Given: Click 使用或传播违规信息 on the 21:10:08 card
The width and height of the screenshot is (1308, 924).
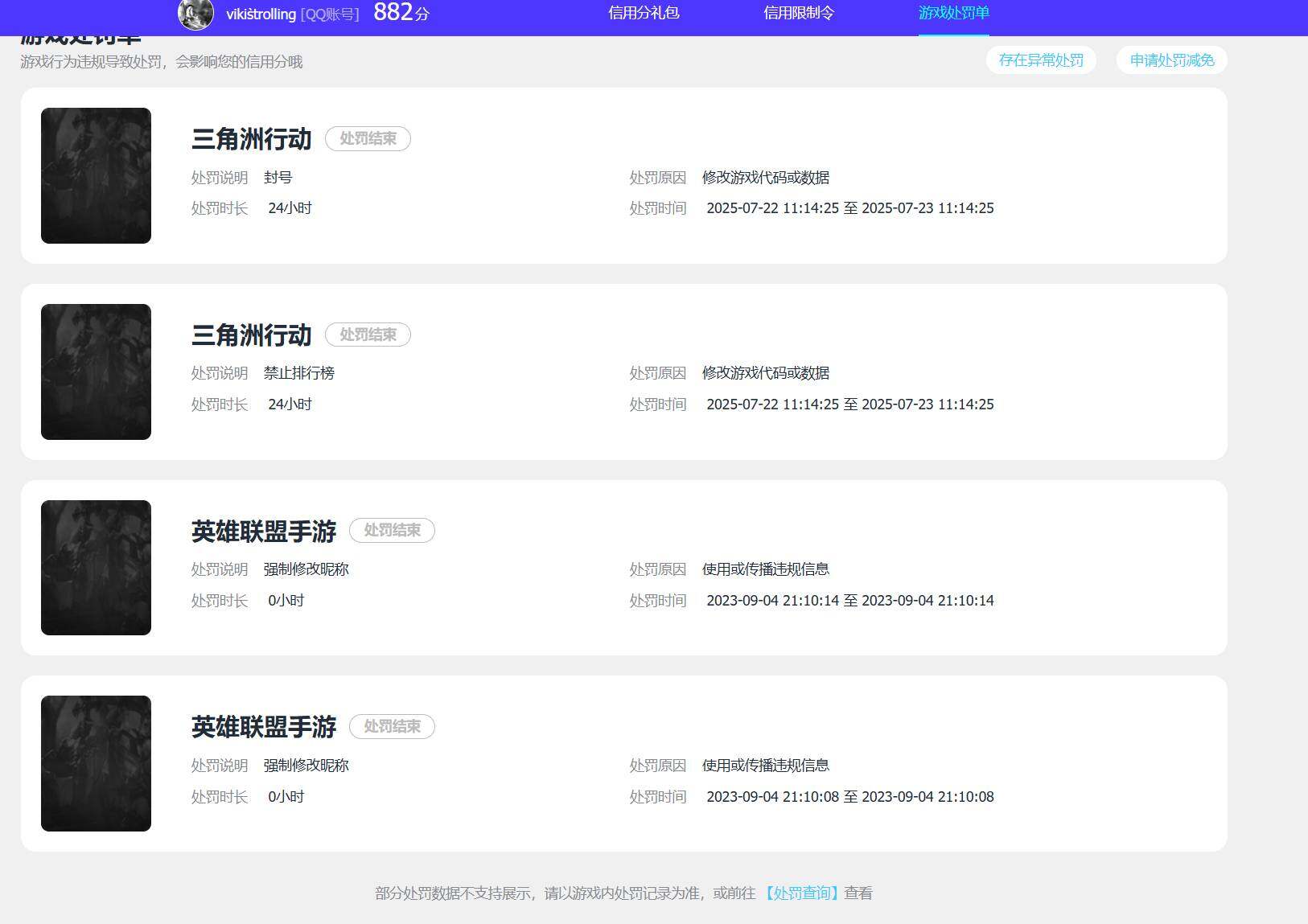Looking at the screenshot, I should click(766, 766).
